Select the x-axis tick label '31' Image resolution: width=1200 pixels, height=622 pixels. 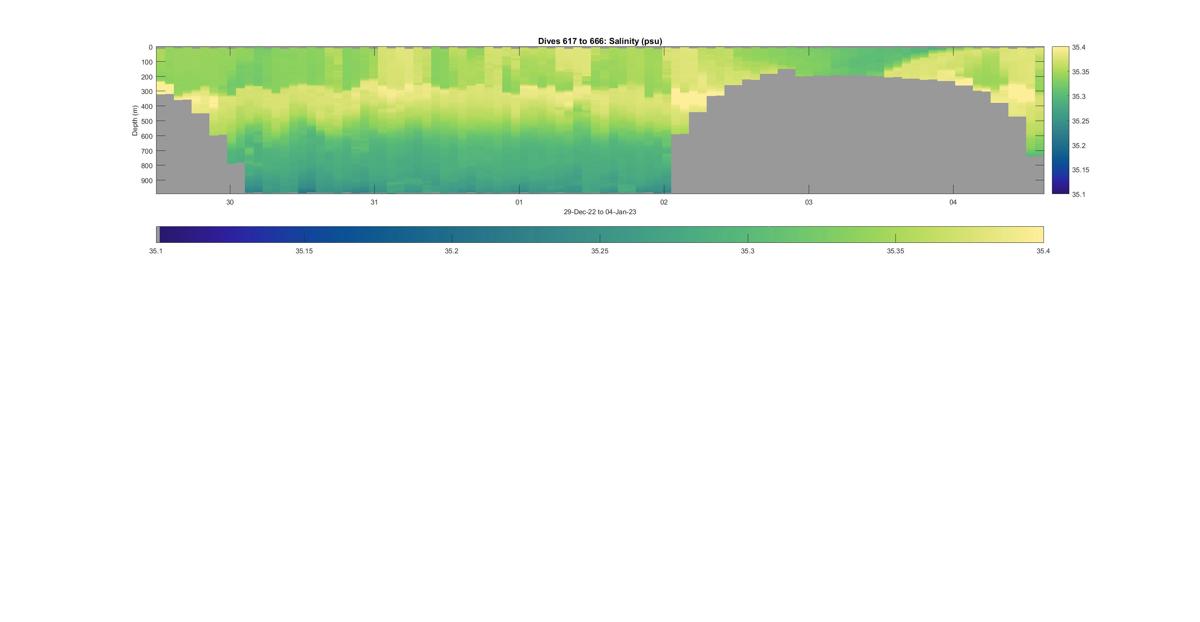point(374,202)
